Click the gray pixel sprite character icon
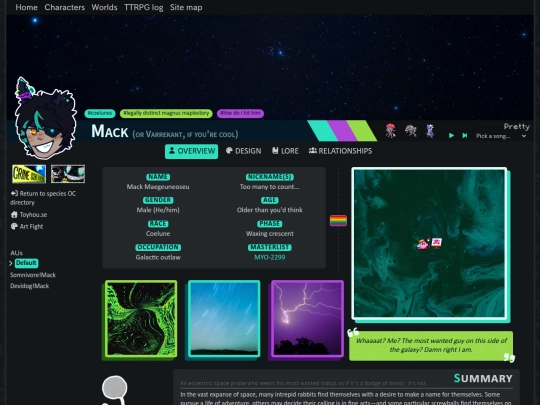 point(411,131)
